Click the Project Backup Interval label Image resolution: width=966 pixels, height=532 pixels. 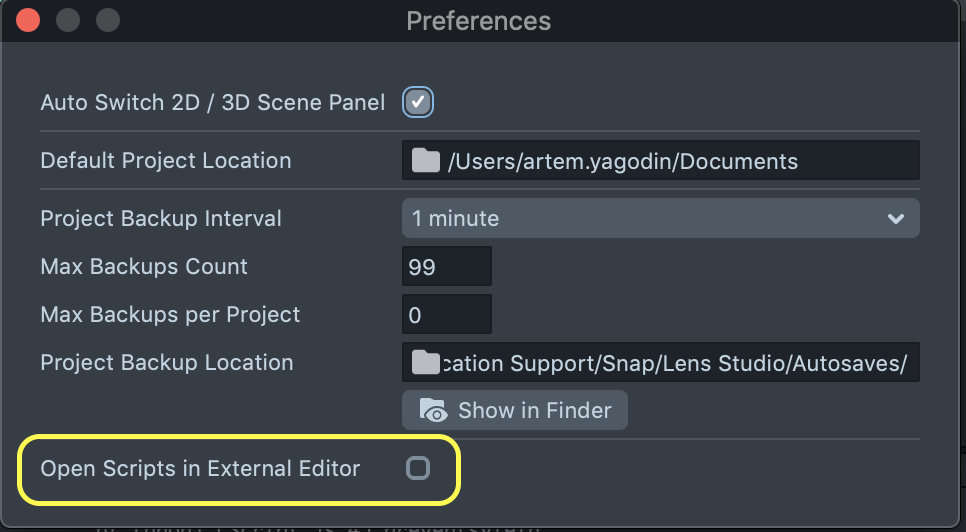click(x=161, y=218)
